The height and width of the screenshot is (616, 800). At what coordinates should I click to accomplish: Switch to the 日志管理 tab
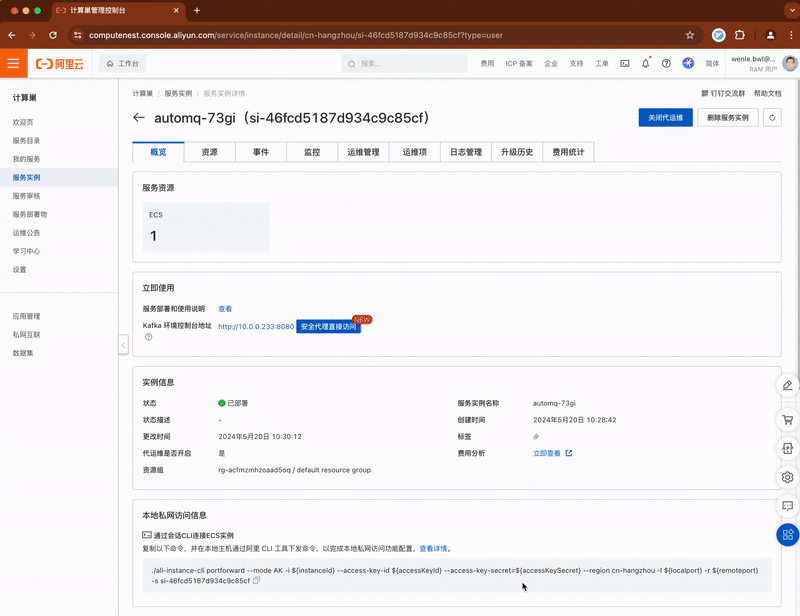(x=466, y=152)
